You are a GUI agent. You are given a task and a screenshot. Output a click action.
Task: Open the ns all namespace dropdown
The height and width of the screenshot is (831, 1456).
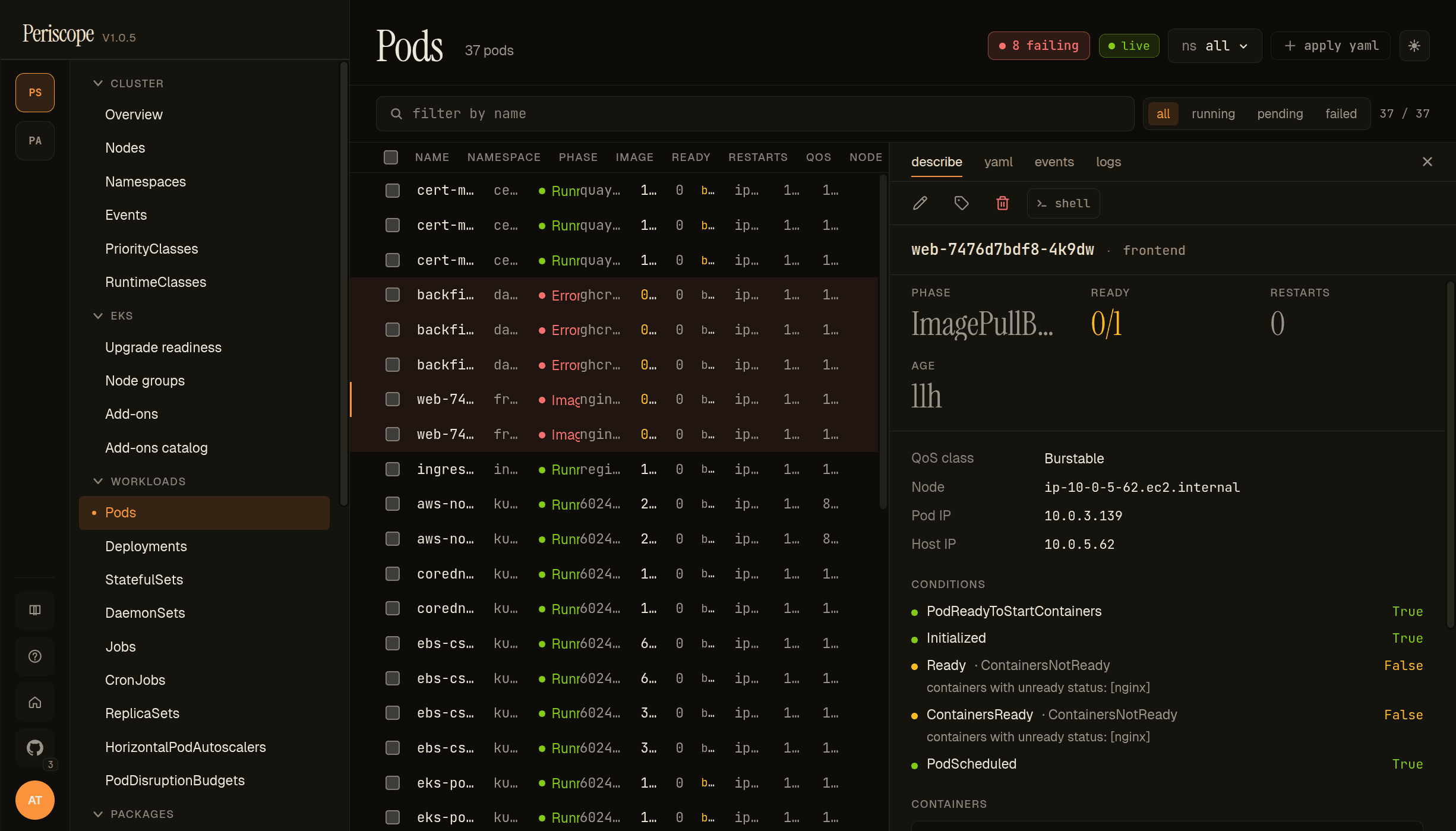1215,46
